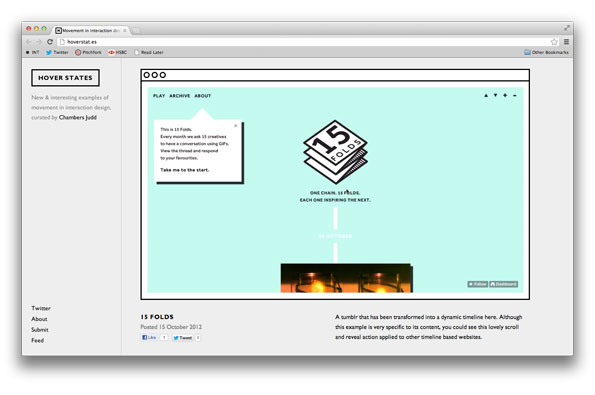Click the Posted 15 October 2012 text
The height and width of the screenshot is (395, 595).
(171, 327)
